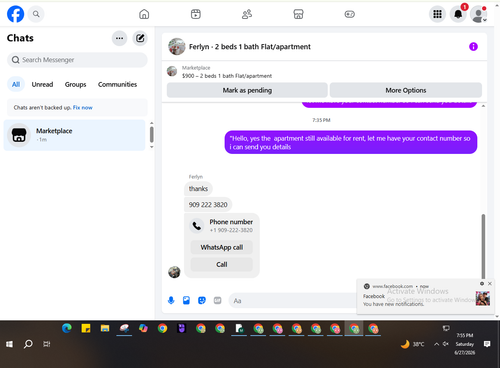
Task: Open Ferlyn's conversation profile picture
Action: tap(177, 46)
